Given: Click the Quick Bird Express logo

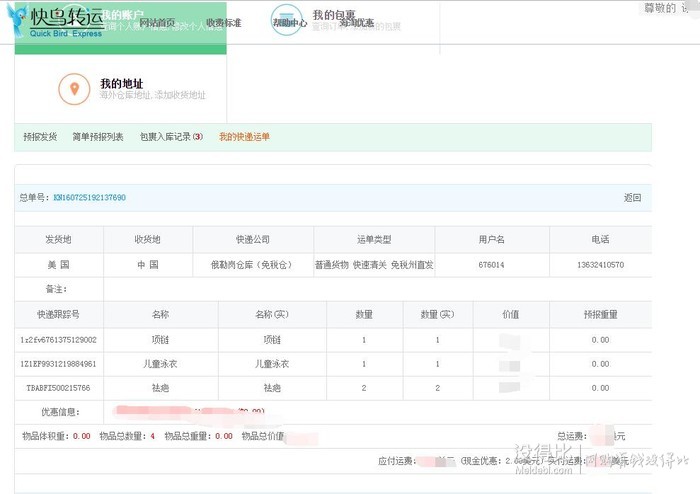Looking at the screenshot, I should tap(56, 21).
